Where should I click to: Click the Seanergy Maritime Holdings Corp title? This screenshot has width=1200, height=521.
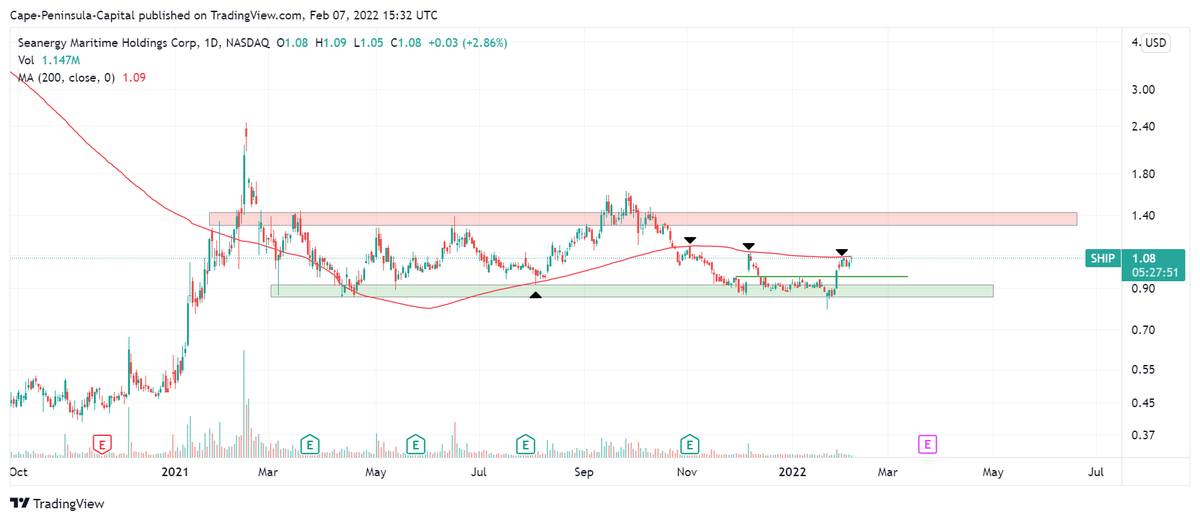109,43
